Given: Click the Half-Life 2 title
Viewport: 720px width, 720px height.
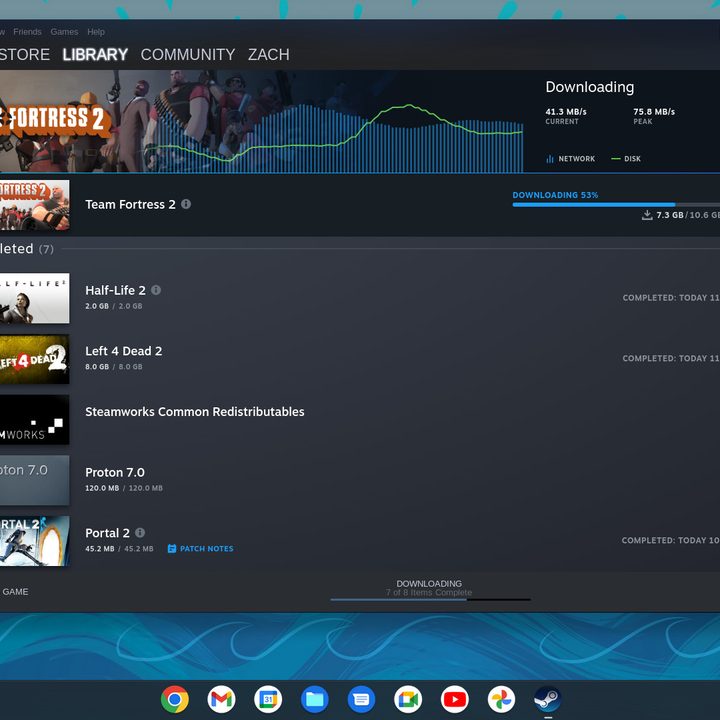Looking at the screenshot, I should tap(115, 290).
